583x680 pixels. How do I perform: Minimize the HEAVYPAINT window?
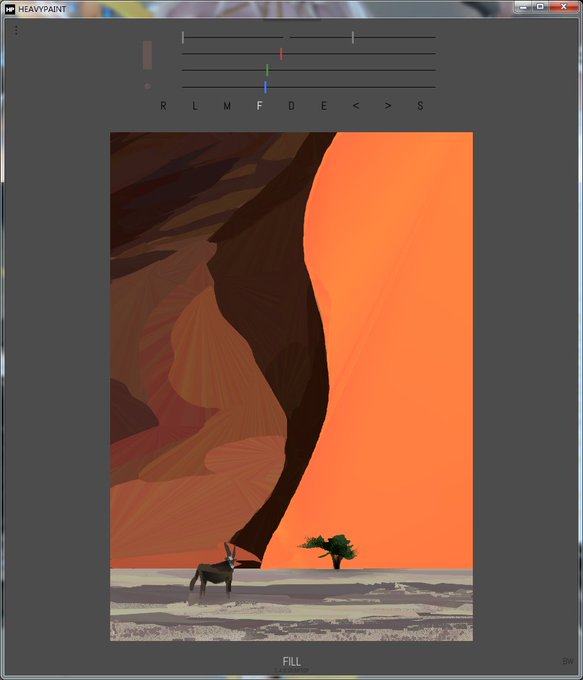tap(523, 7)
